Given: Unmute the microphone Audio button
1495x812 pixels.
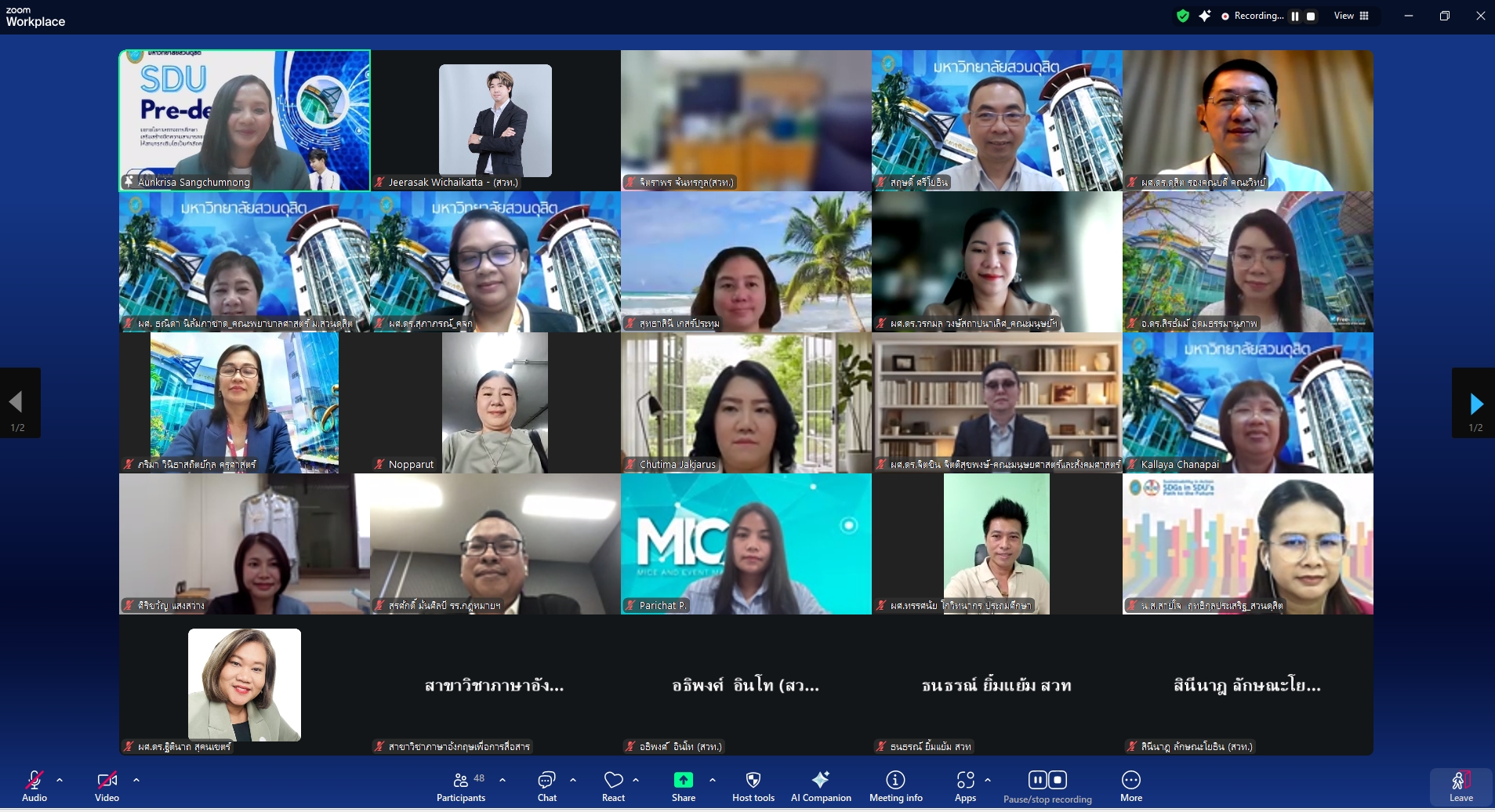Looking at the screenshot, I should pos(34,786).
